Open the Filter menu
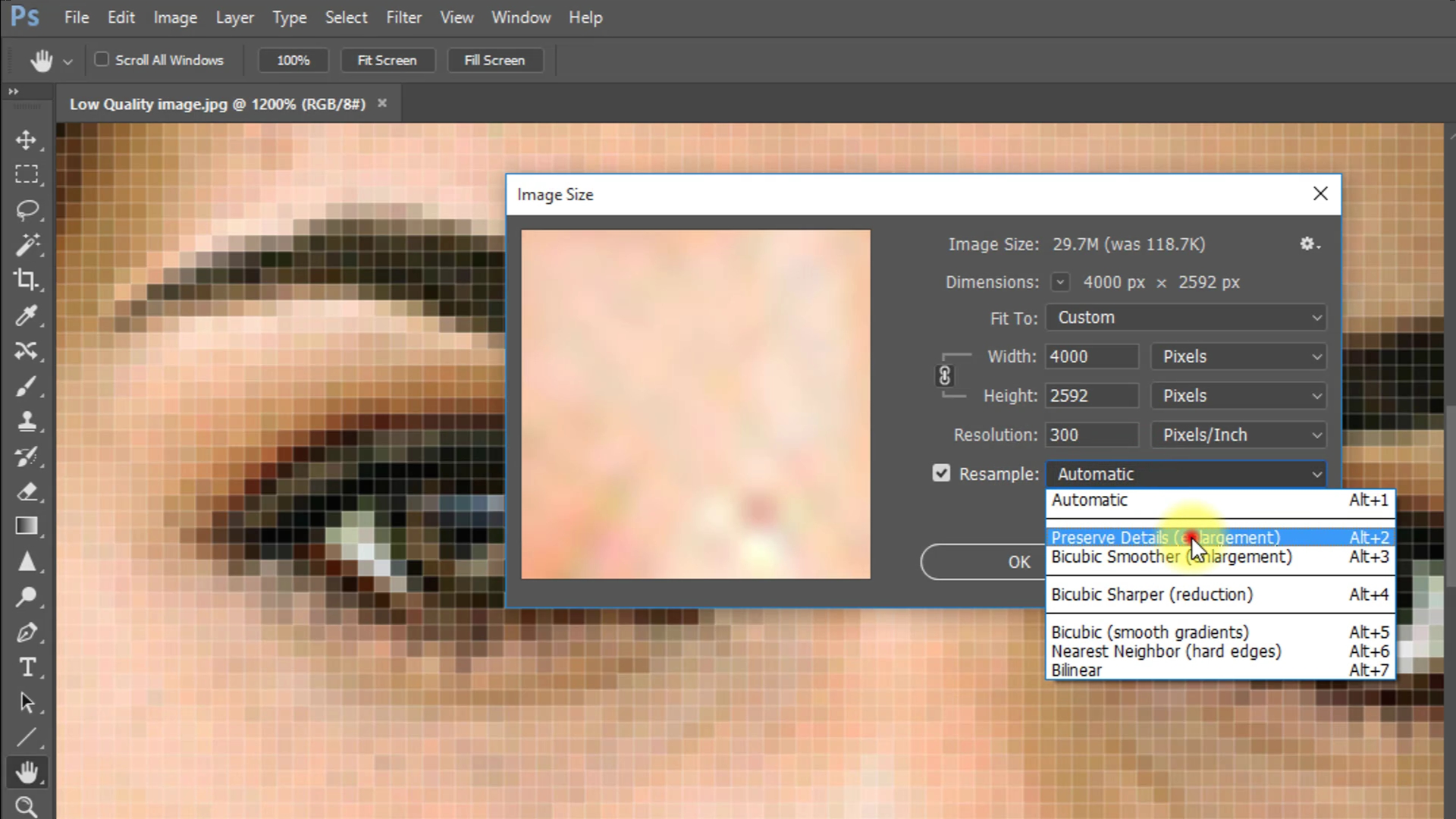Image resolution: width=1456 pixels, height=819 pixels. tap(403, 17)
